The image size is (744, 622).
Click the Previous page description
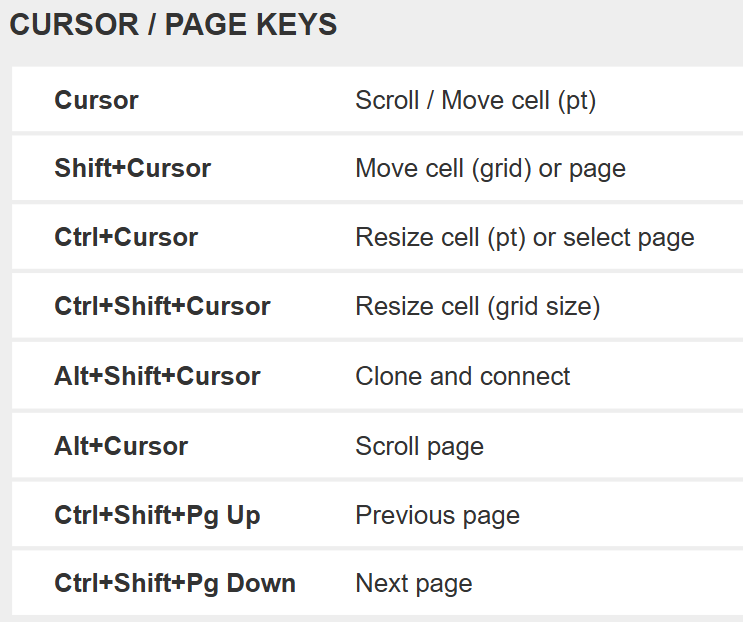(437, 515)
